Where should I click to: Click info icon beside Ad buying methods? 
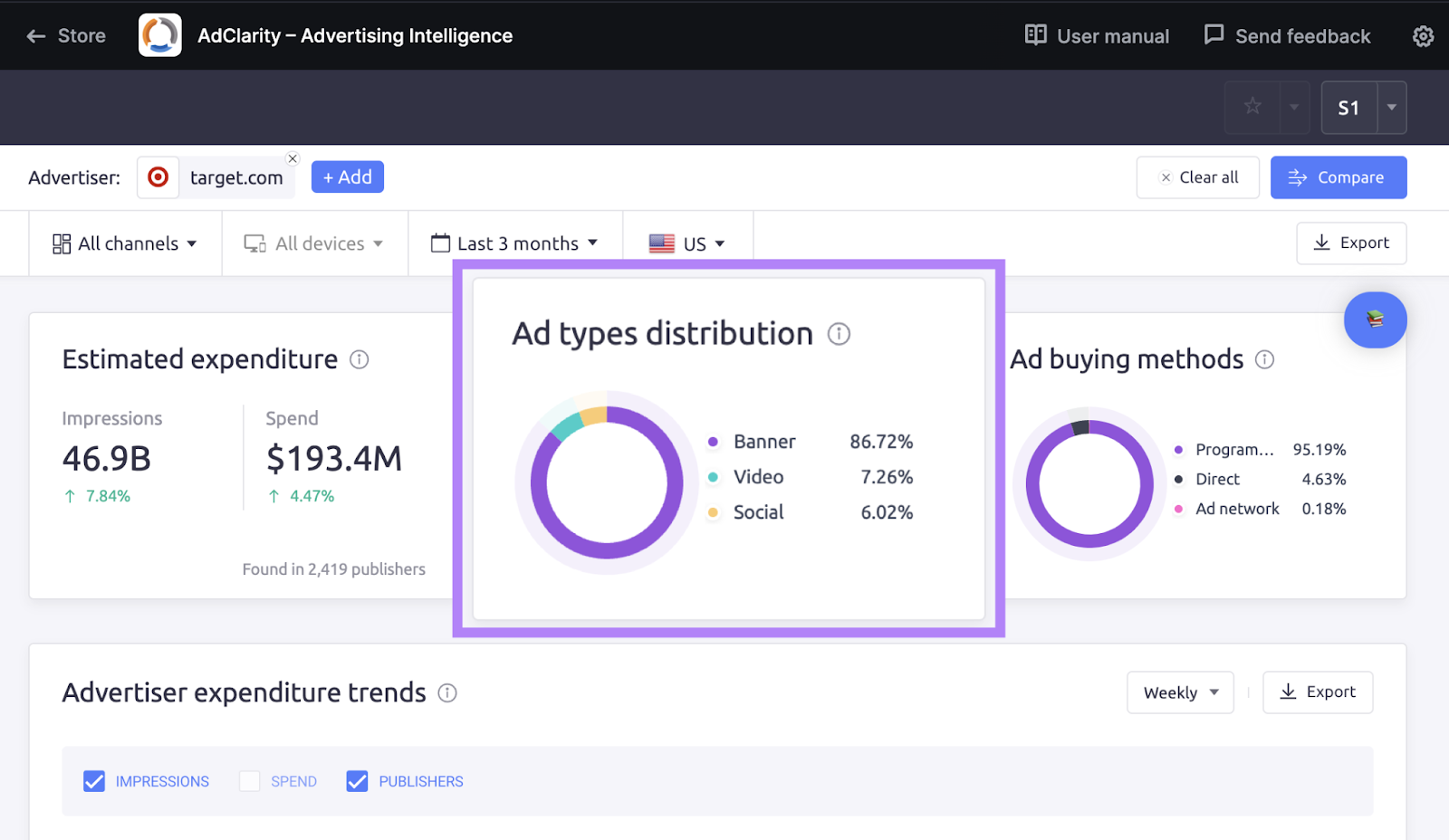click(x=1264, y=359)
